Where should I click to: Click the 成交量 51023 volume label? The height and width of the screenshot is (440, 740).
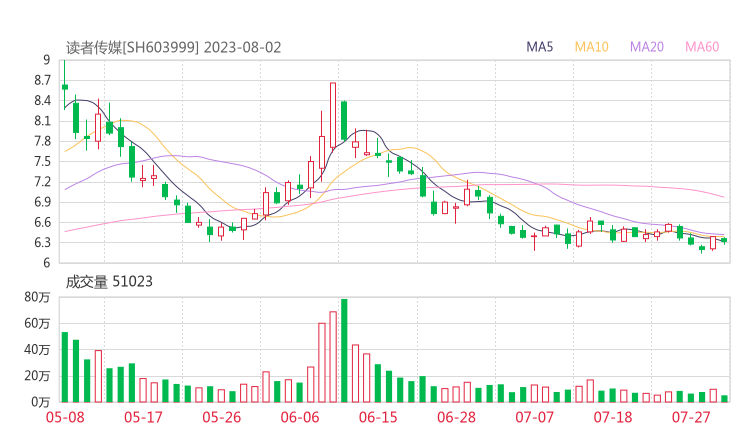click(x=109, y=282)
